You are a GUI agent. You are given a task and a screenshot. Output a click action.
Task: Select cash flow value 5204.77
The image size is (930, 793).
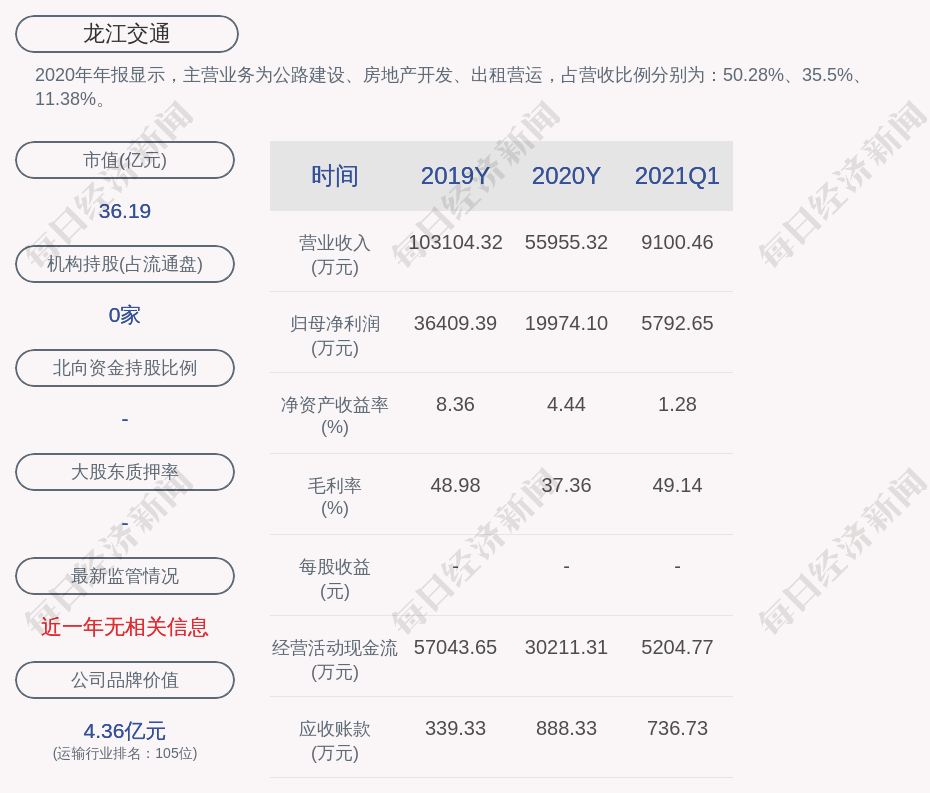(677, 647)
